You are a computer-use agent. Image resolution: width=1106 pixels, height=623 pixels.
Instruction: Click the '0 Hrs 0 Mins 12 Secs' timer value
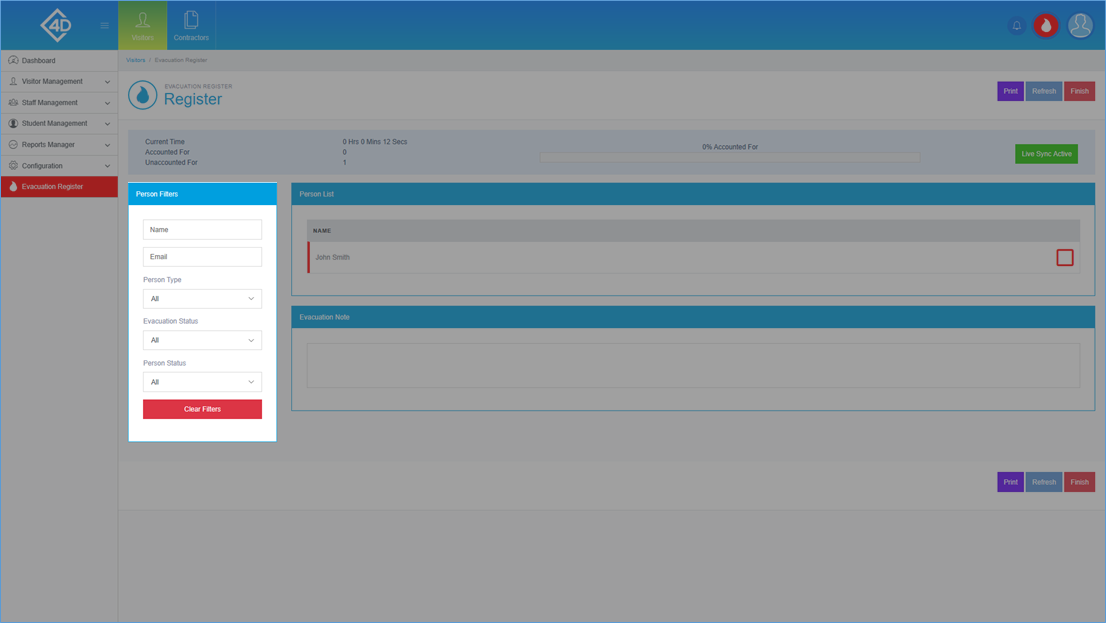[375, 142]
